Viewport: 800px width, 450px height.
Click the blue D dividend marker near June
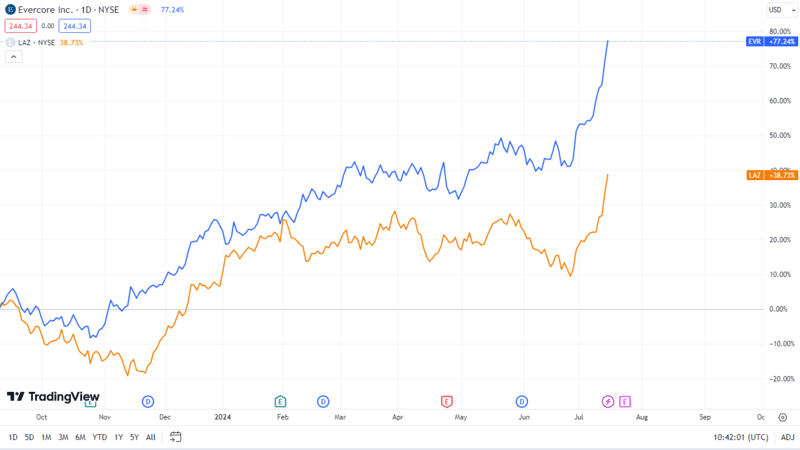[x=521, y=402]
